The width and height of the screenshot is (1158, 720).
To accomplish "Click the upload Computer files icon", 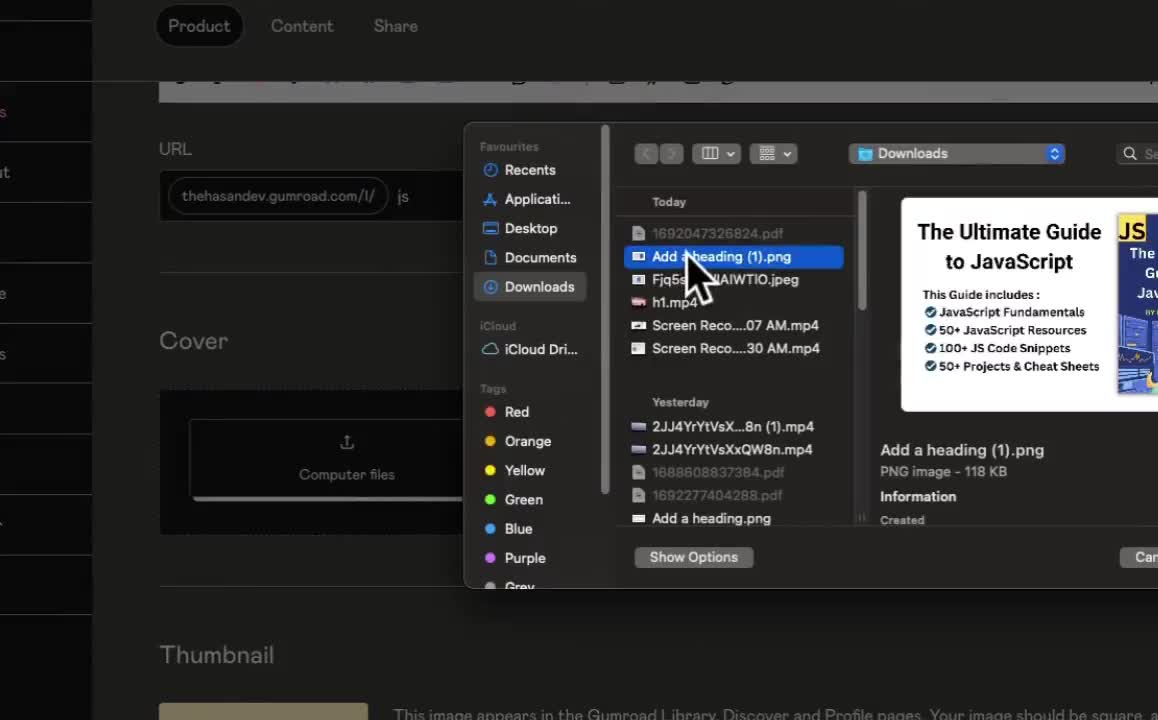I will (347, 442).
